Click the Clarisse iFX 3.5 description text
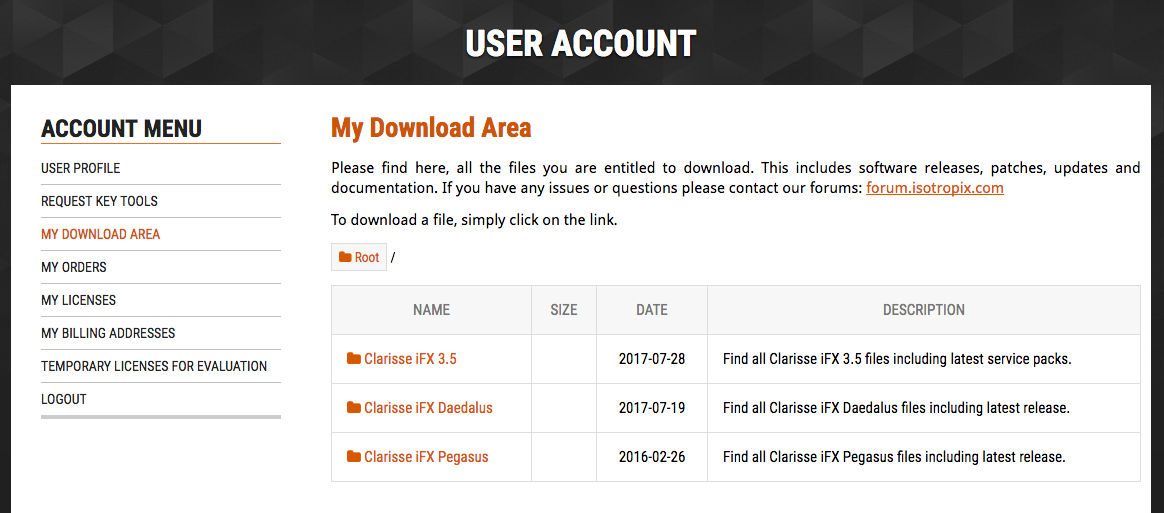 [897, 359]
